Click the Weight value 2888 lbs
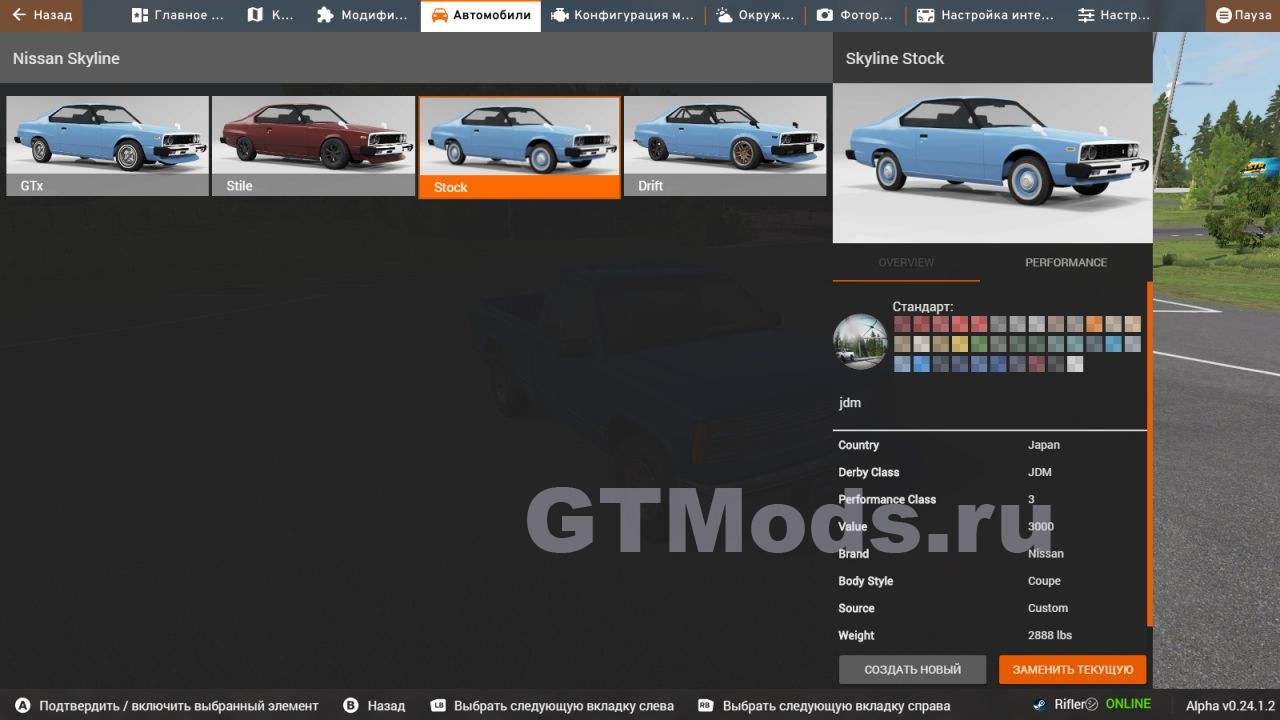Image resolution: width=1280 pixels, height=720 pixels. click(1049, 635)
